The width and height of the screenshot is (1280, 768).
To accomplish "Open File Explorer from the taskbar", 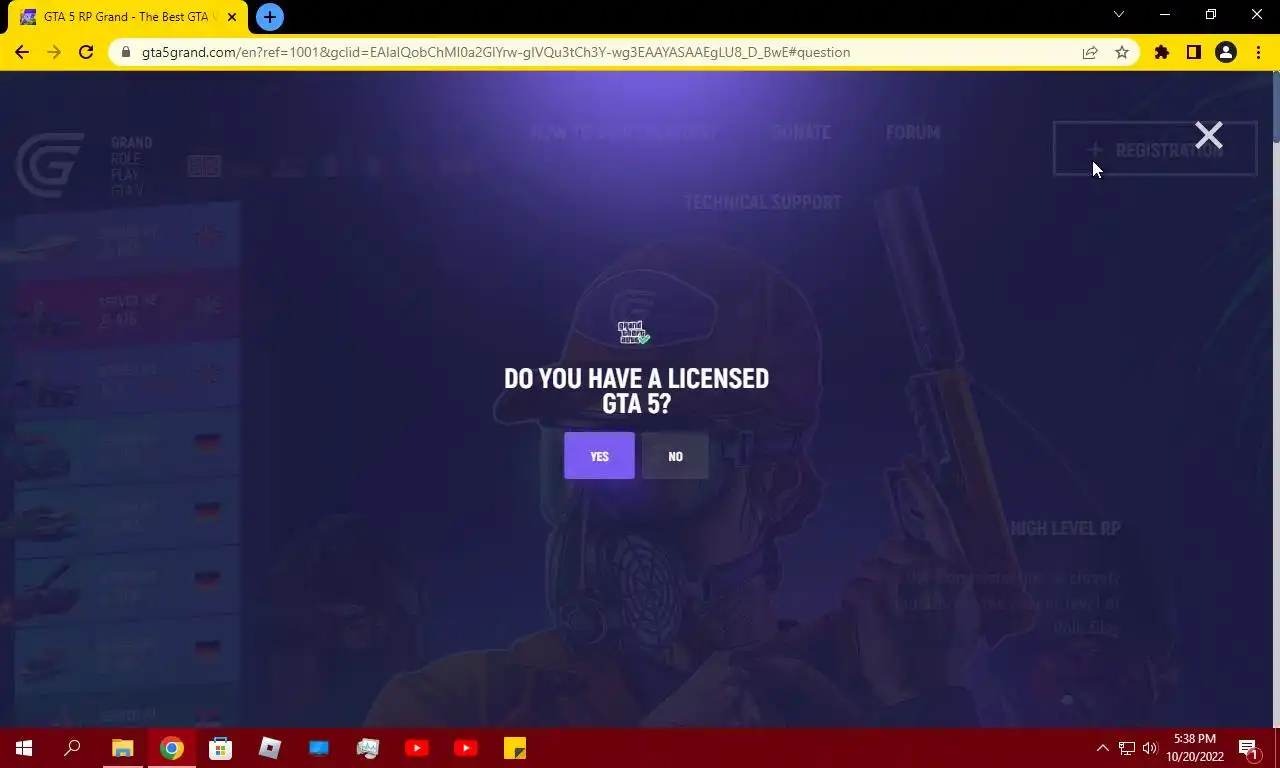I will [122, 748].
